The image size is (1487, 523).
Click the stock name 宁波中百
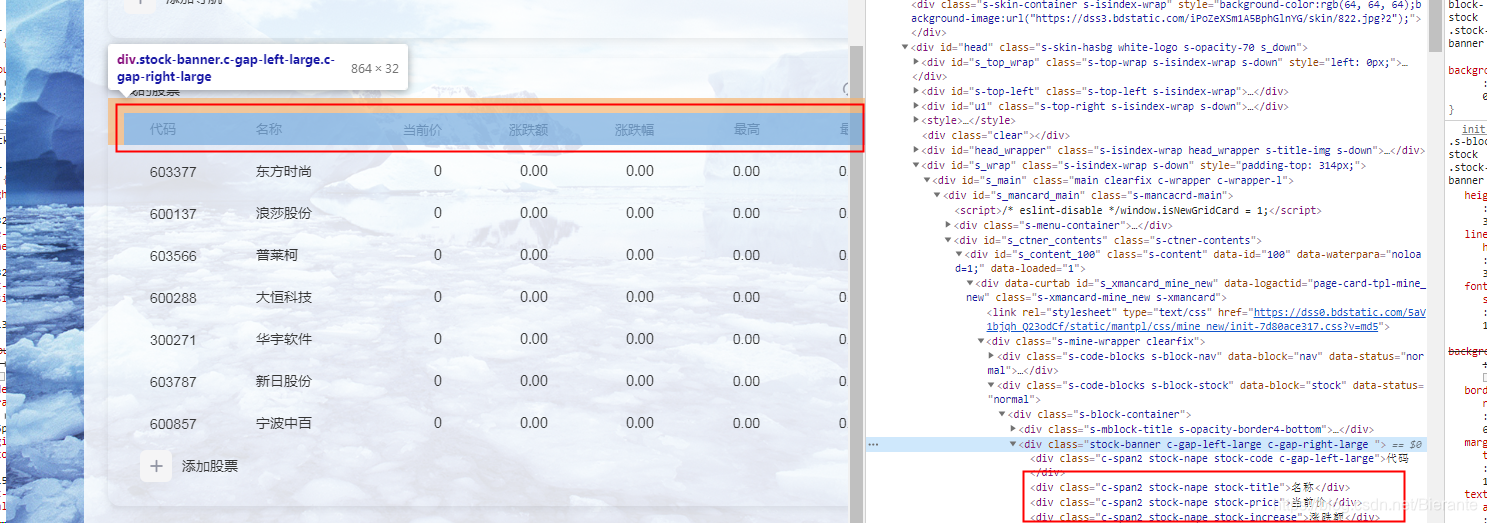284,423
